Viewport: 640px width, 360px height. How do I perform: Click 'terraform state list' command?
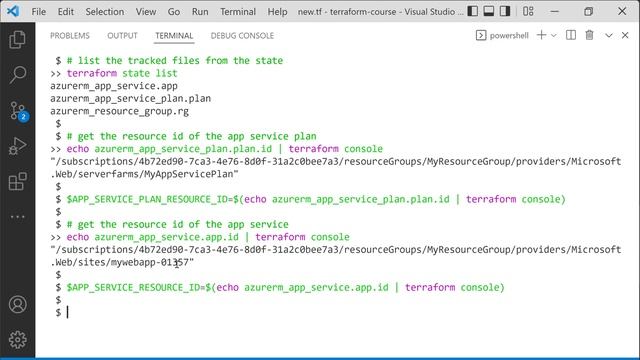122,73
